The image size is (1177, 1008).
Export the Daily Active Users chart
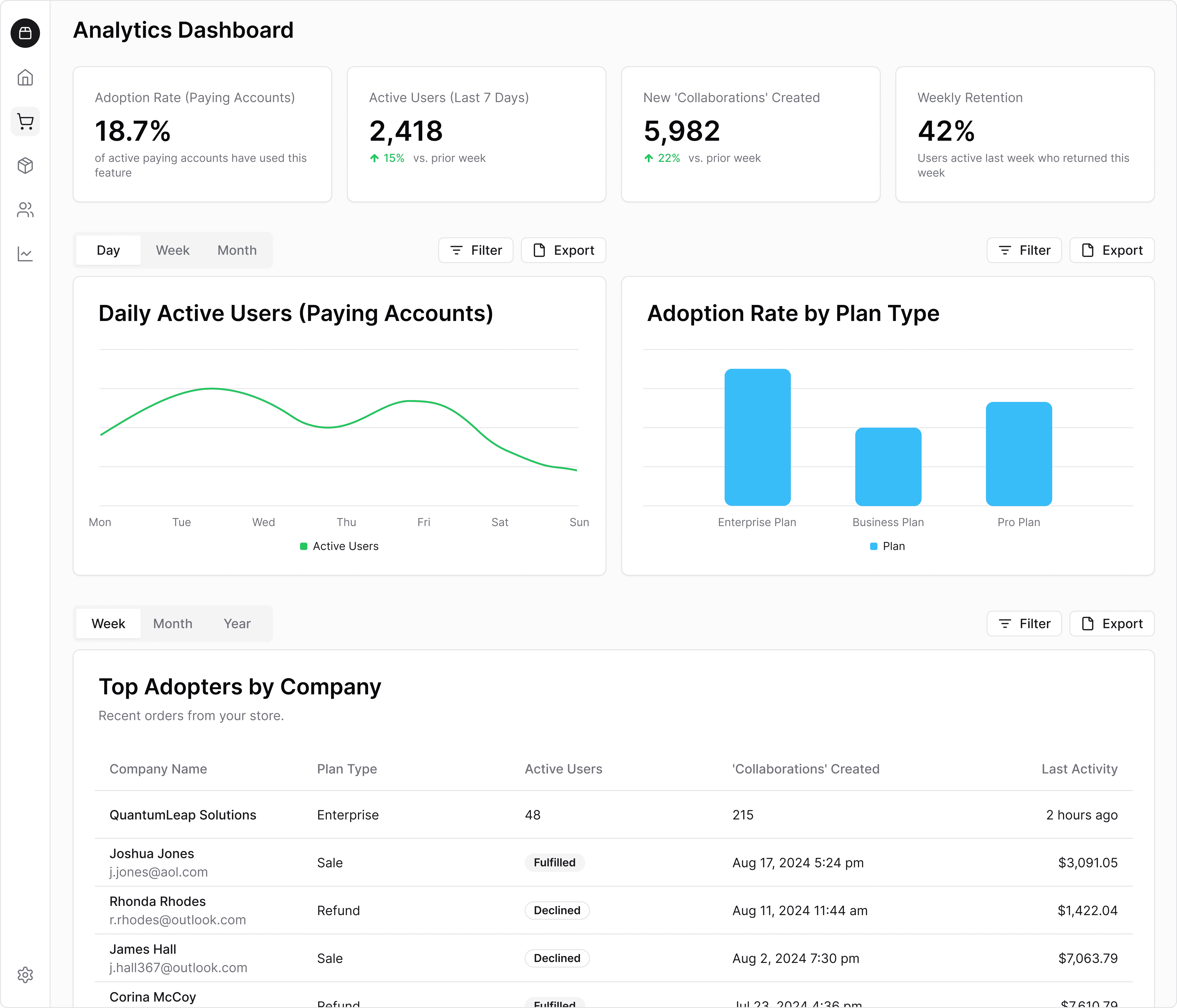(563, 250)
